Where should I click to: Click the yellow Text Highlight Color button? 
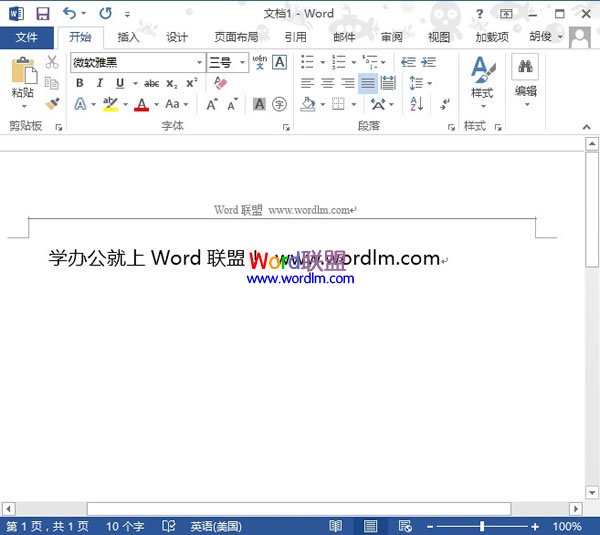pyautogui.click(x=110, y=104)
